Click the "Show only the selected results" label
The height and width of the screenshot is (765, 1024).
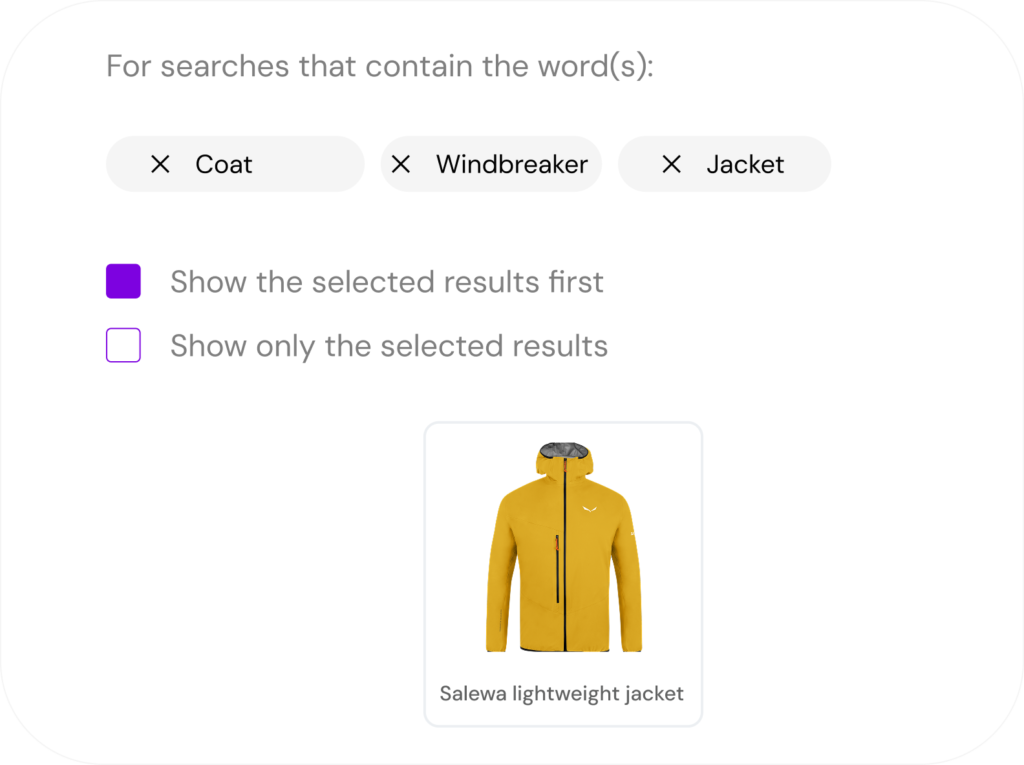388,346
